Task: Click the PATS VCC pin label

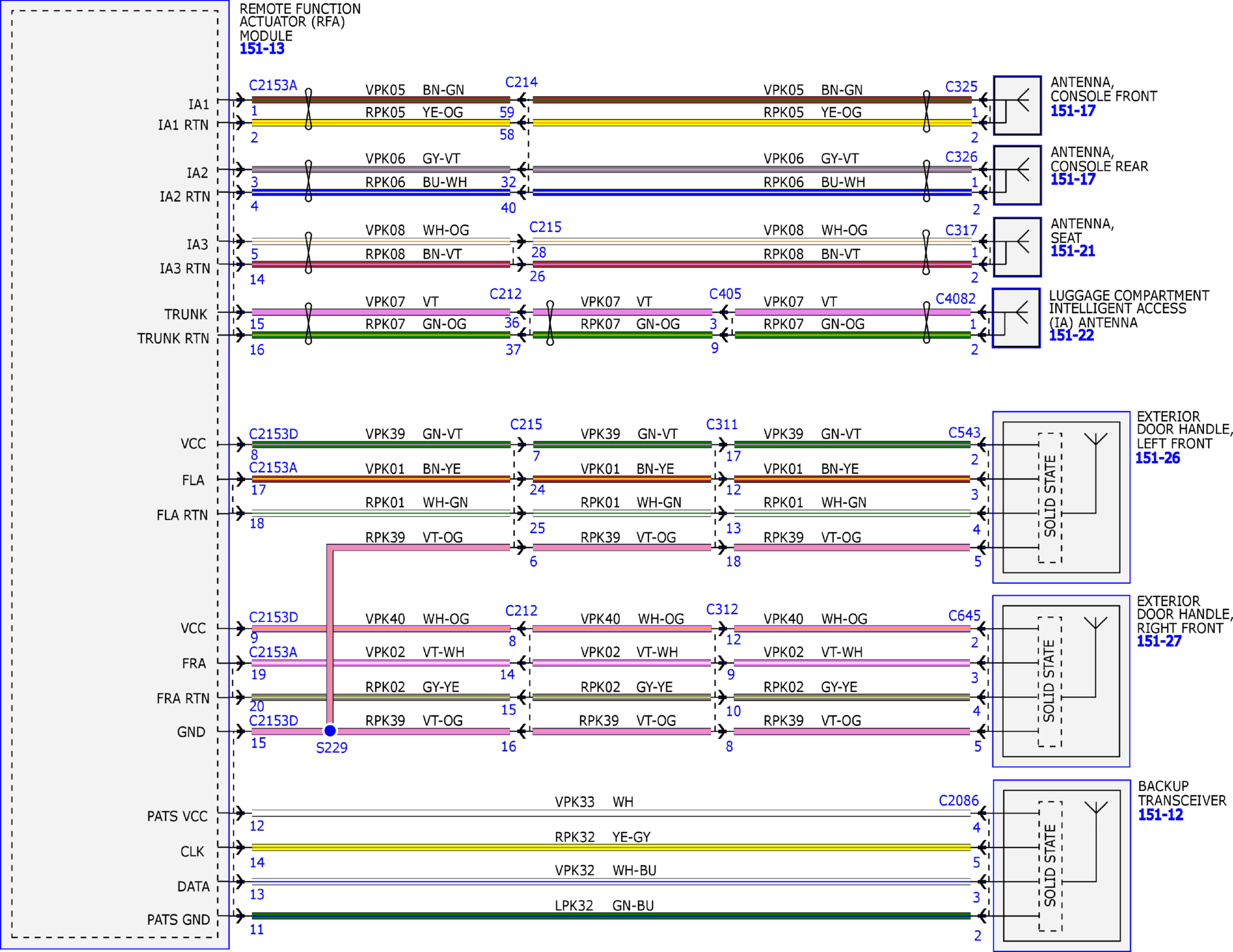Action: (x=177, y=817)
